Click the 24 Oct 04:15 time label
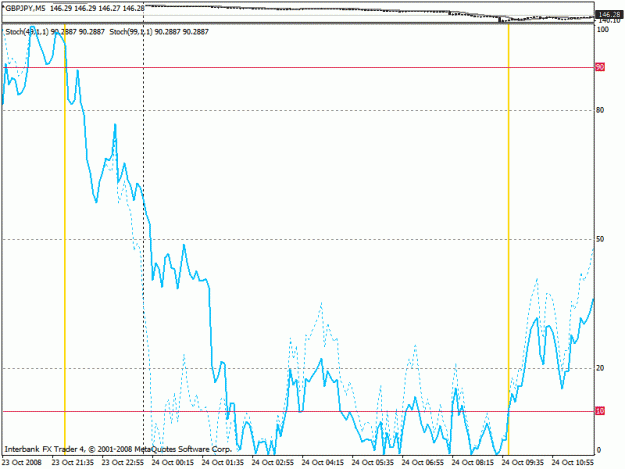The width and height of the screenshot is (625, 469). (x=322, y=462)
